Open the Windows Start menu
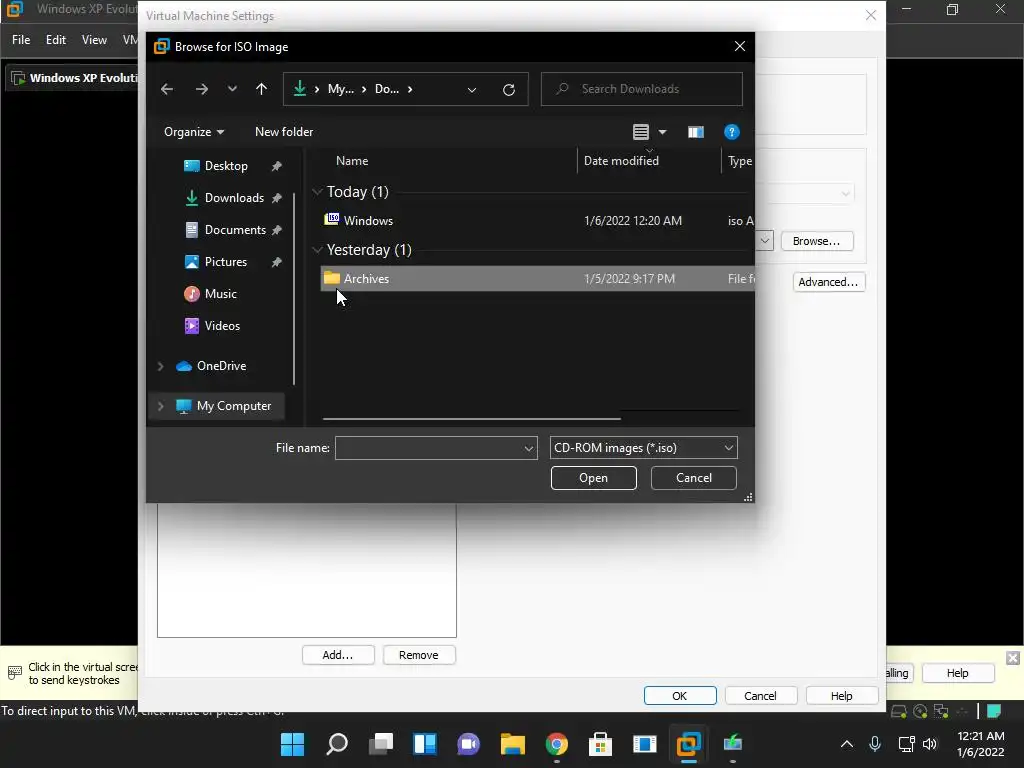Viewport: 1024px width, 768px height. point(293,744)
